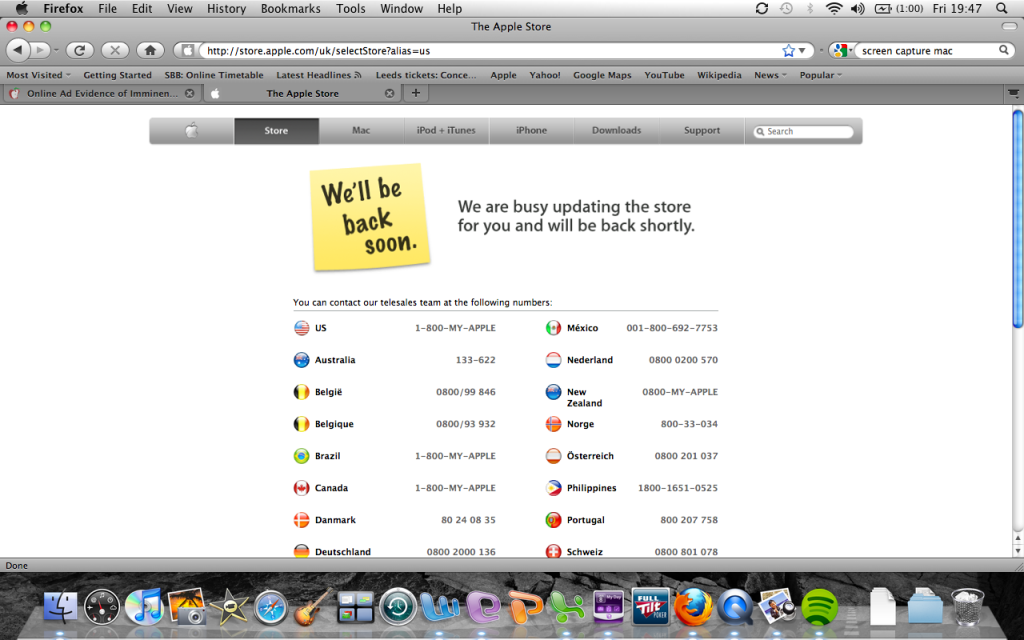Expand the Most Visited bookmarks dropdown
Image resolution: width=1024 pixels, height=640 pixels.
point(39,75)
